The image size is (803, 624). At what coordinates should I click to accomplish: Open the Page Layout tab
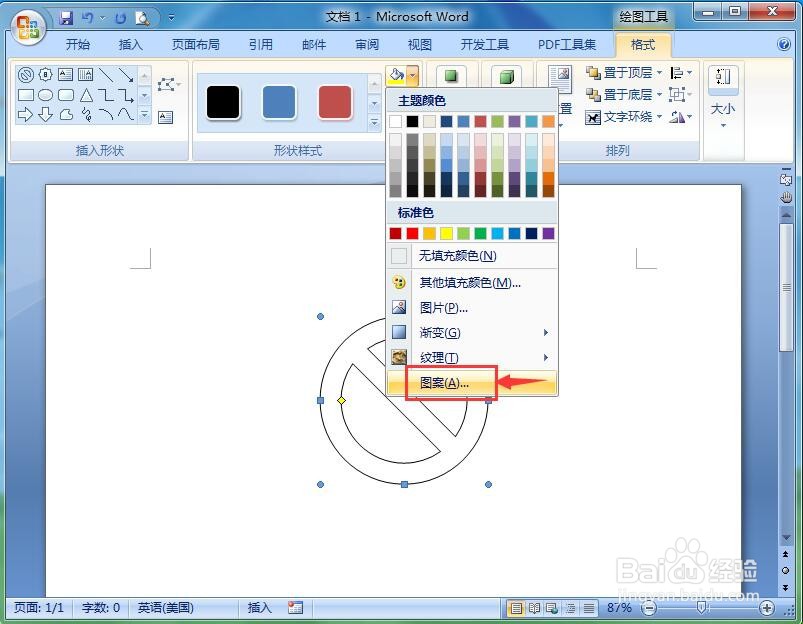(x=196, y=45)
